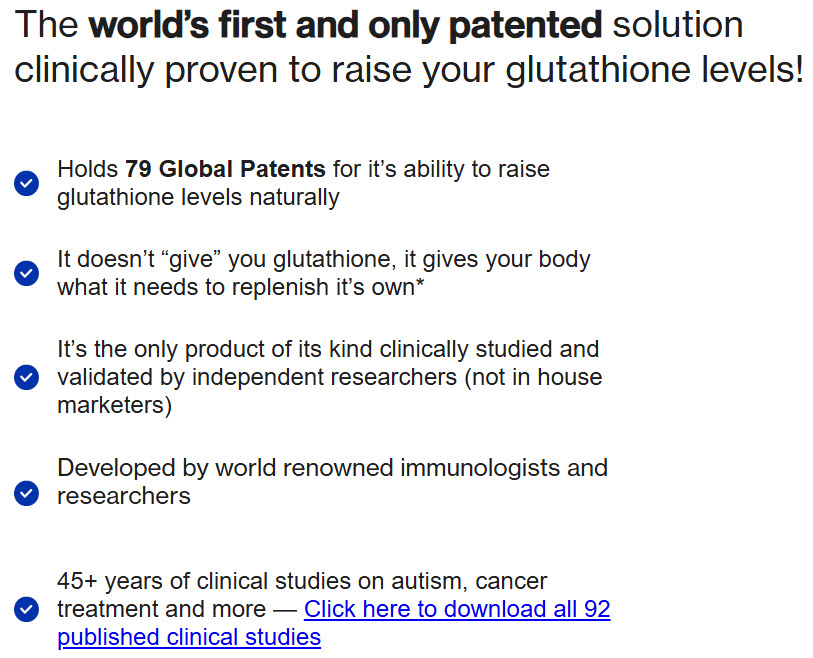
Task: Click bold headline "world's first and only patented"
Action: (345, 25)
